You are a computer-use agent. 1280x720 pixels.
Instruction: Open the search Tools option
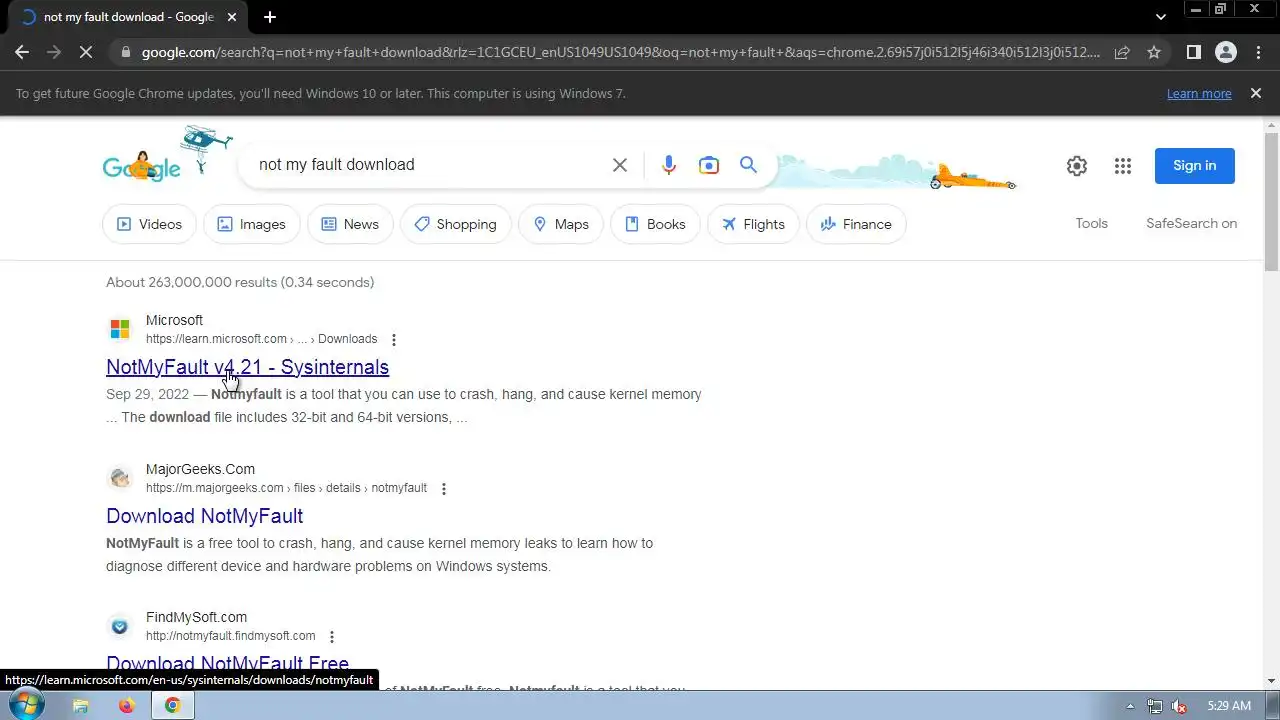point(1092,224)
